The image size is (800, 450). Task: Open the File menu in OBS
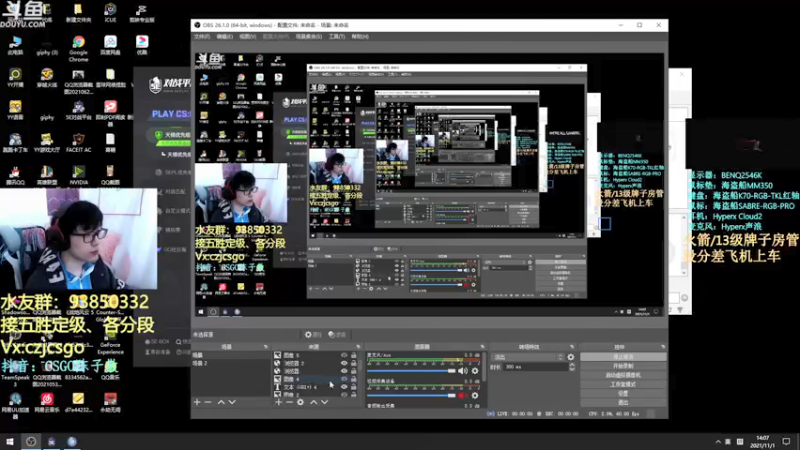pos(202,37)
